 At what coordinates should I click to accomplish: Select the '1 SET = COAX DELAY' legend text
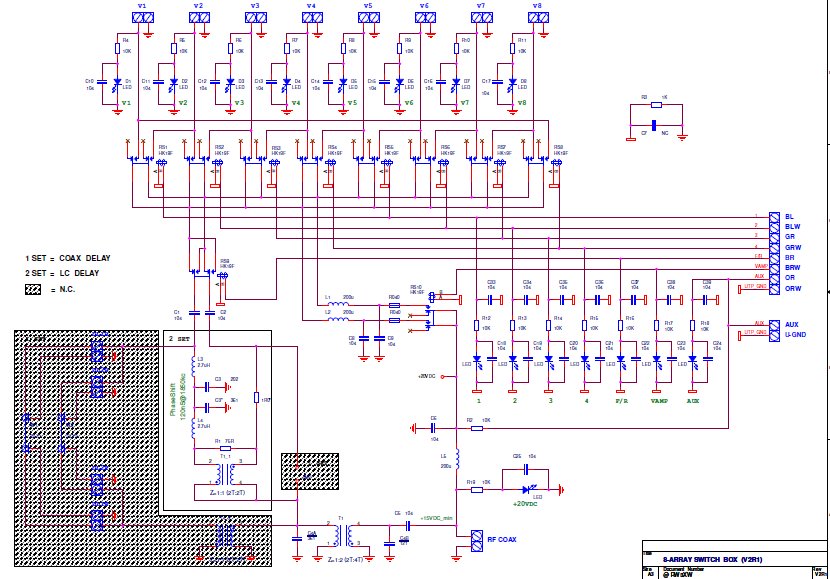pyautogui.click(x=68, y=258)
